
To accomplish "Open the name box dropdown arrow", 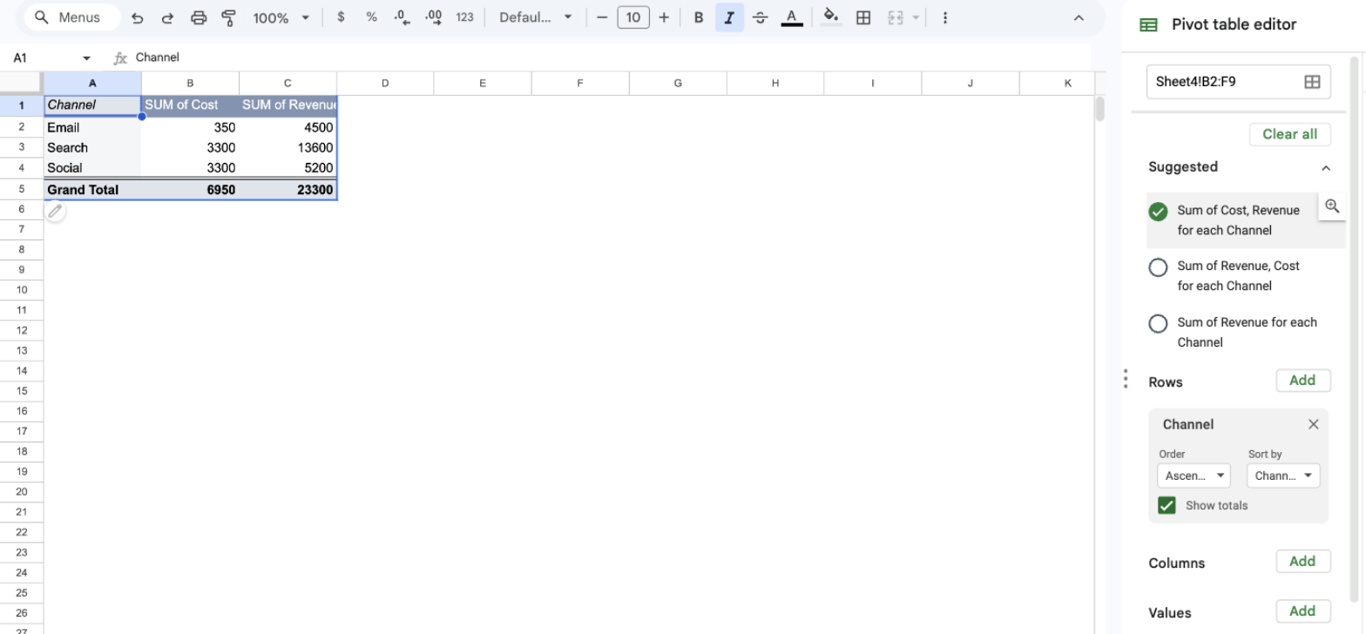I will (87, 58).
